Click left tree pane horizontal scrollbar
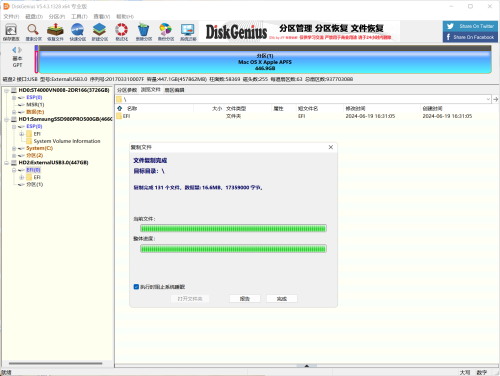500x376 pixels. [x=55, y=363]
